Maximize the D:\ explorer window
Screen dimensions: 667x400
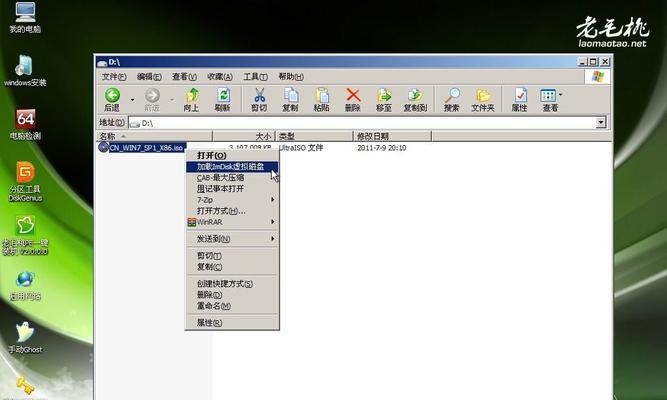pyautogui.click(x=594, y=62)
